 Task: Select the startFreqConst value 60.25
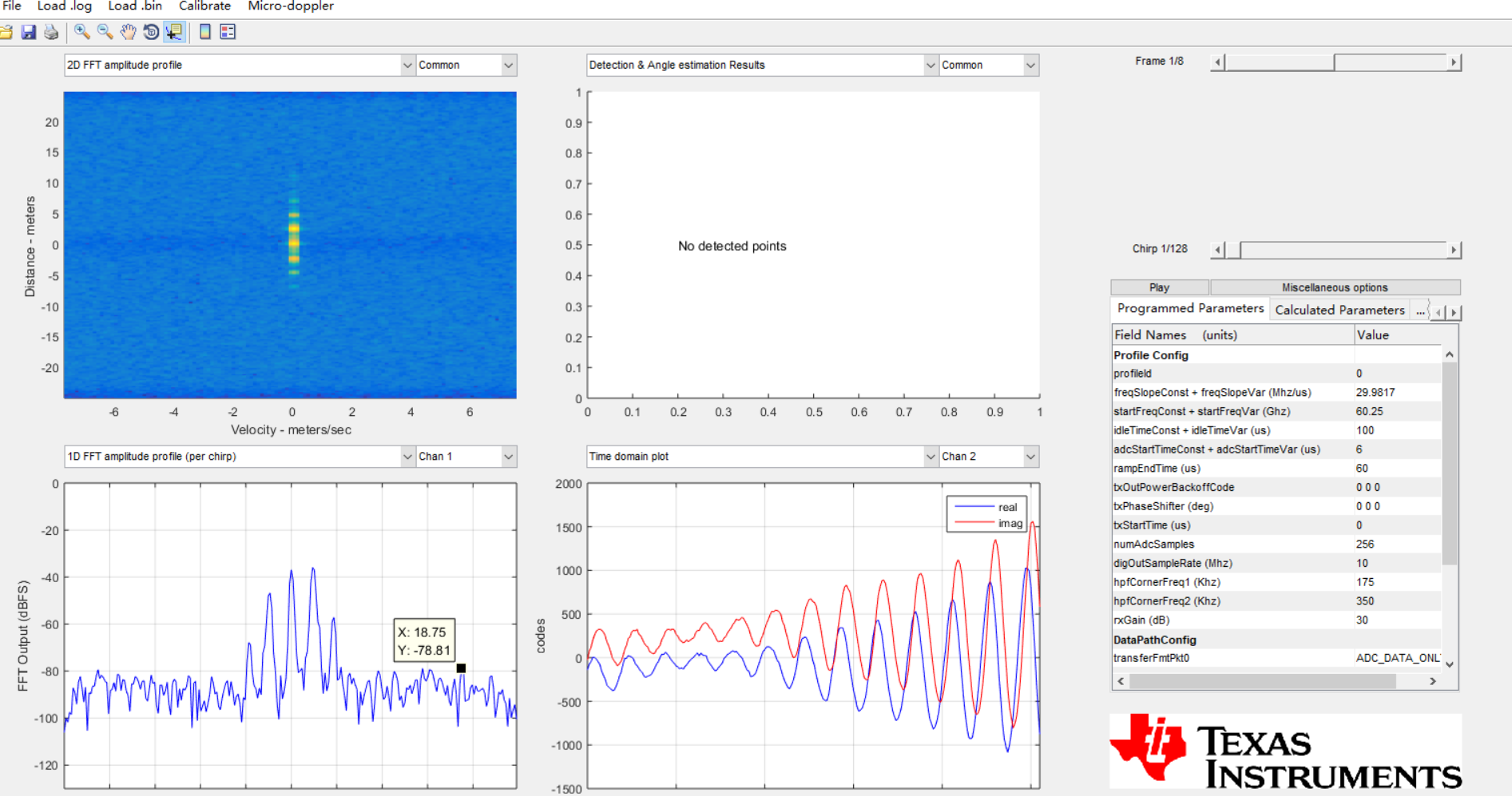click(1369, 411)
